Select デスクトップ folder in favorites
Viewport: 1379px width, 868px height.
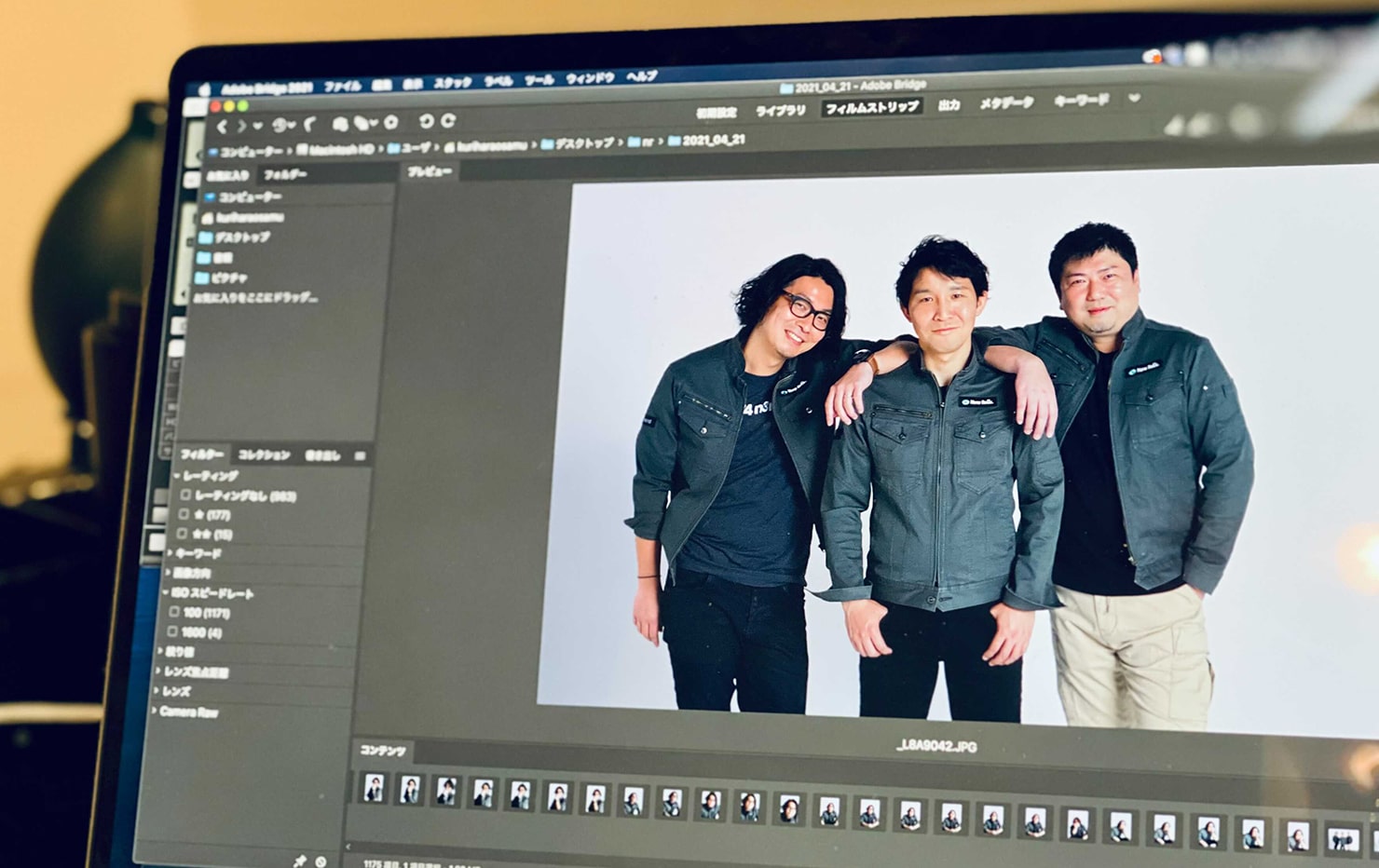236,237
